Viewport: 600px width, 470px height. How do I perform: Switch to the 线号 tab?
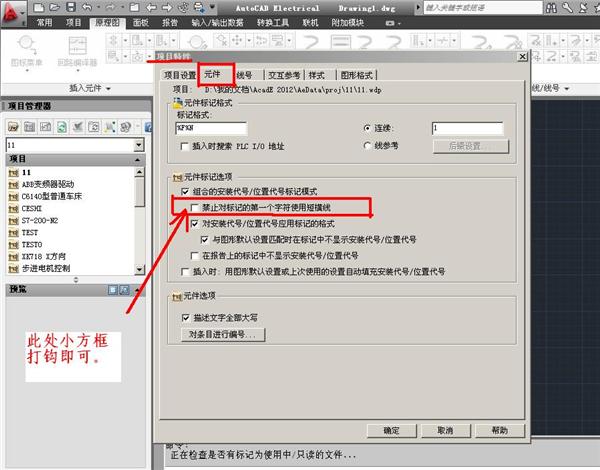[x=245, y=75]
